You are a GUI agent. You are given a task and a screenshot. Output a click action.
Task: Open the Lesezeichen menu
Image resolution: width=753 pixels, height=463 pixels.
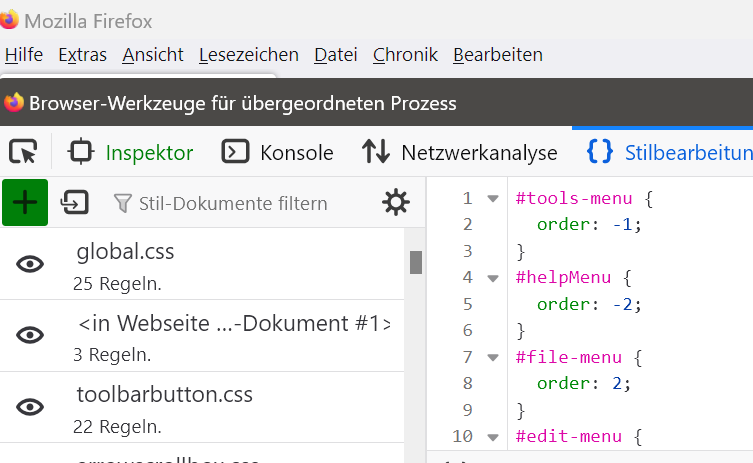click(248, 55)
